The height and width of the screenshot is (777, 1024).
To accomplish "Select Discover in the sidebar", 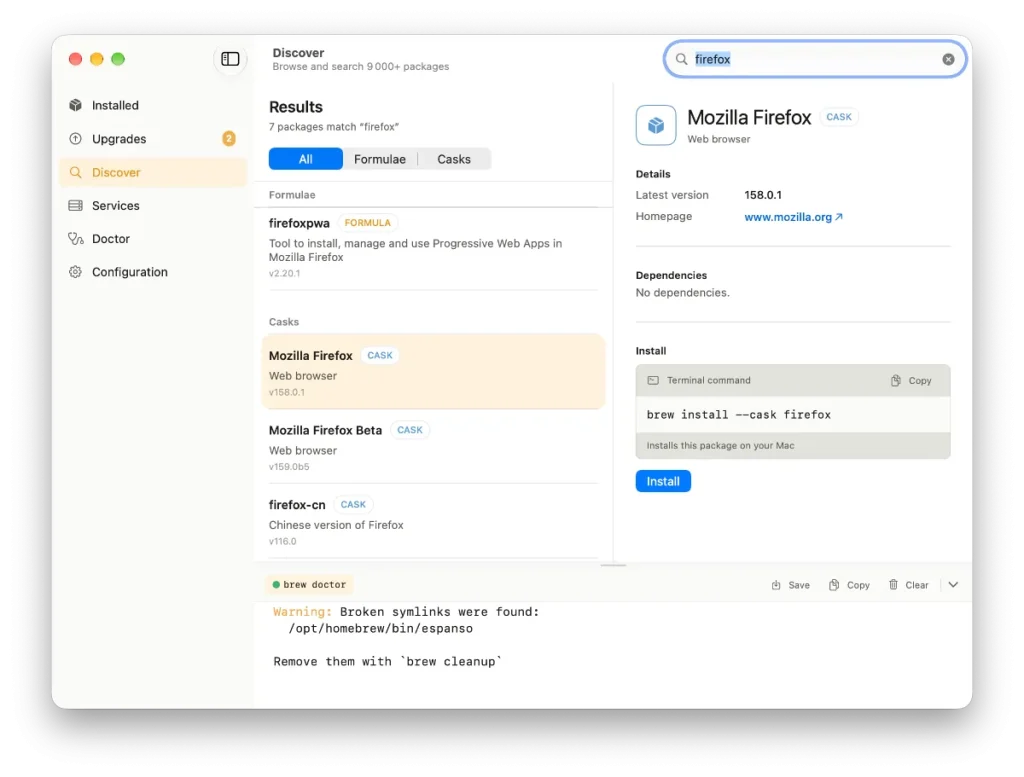I will [153, 172].
